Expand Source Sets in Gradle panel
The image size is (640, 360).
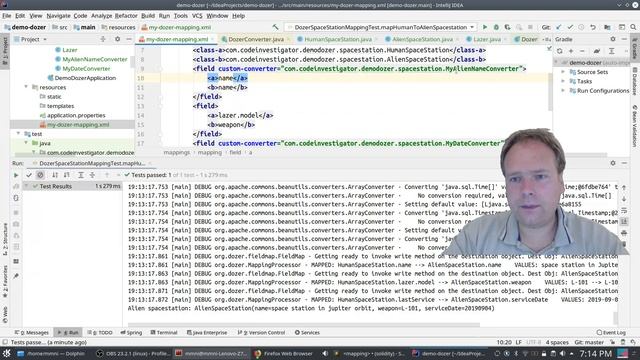pos(563,72)
